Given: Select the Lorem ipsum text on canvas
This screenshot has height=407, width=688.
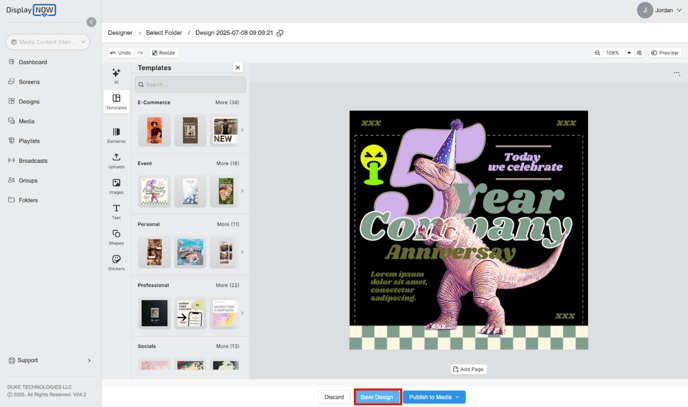Looking at the screenshot, I should click(x=399, y=286).
